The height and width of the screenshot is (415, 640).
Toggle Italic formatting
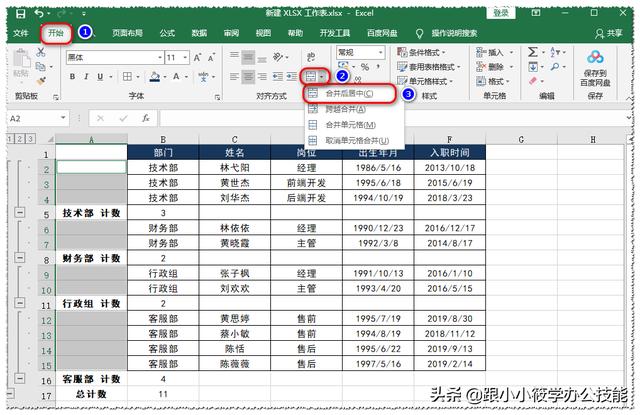pyautogui.click(x=86, y=76)
